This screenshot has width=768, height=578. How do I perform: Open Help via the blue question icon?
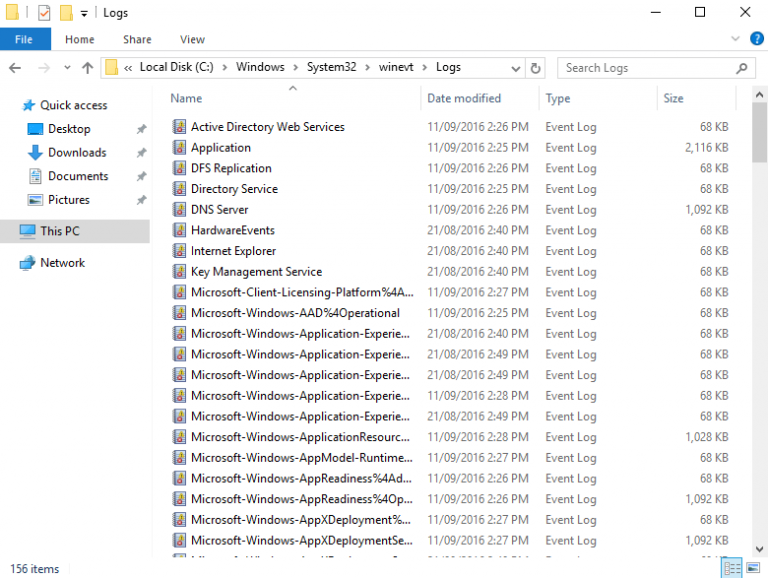click(x=757, y=38)
